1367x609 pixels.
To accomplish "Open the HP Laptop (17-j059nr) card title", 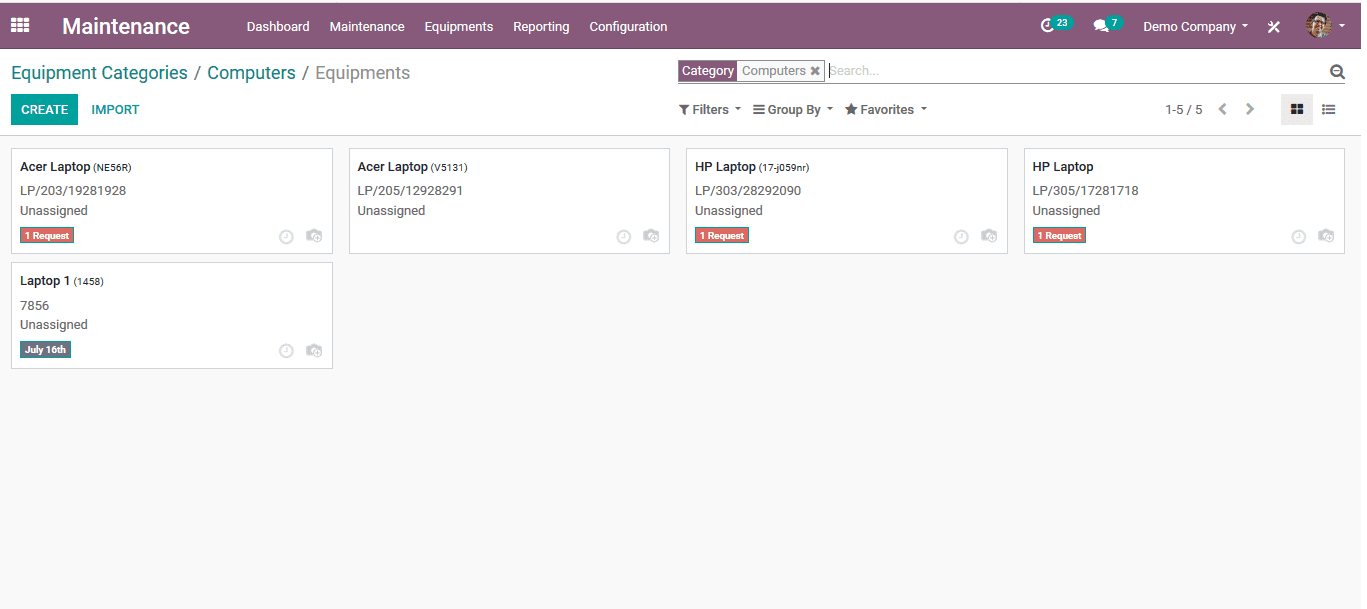I will (752, 167).
